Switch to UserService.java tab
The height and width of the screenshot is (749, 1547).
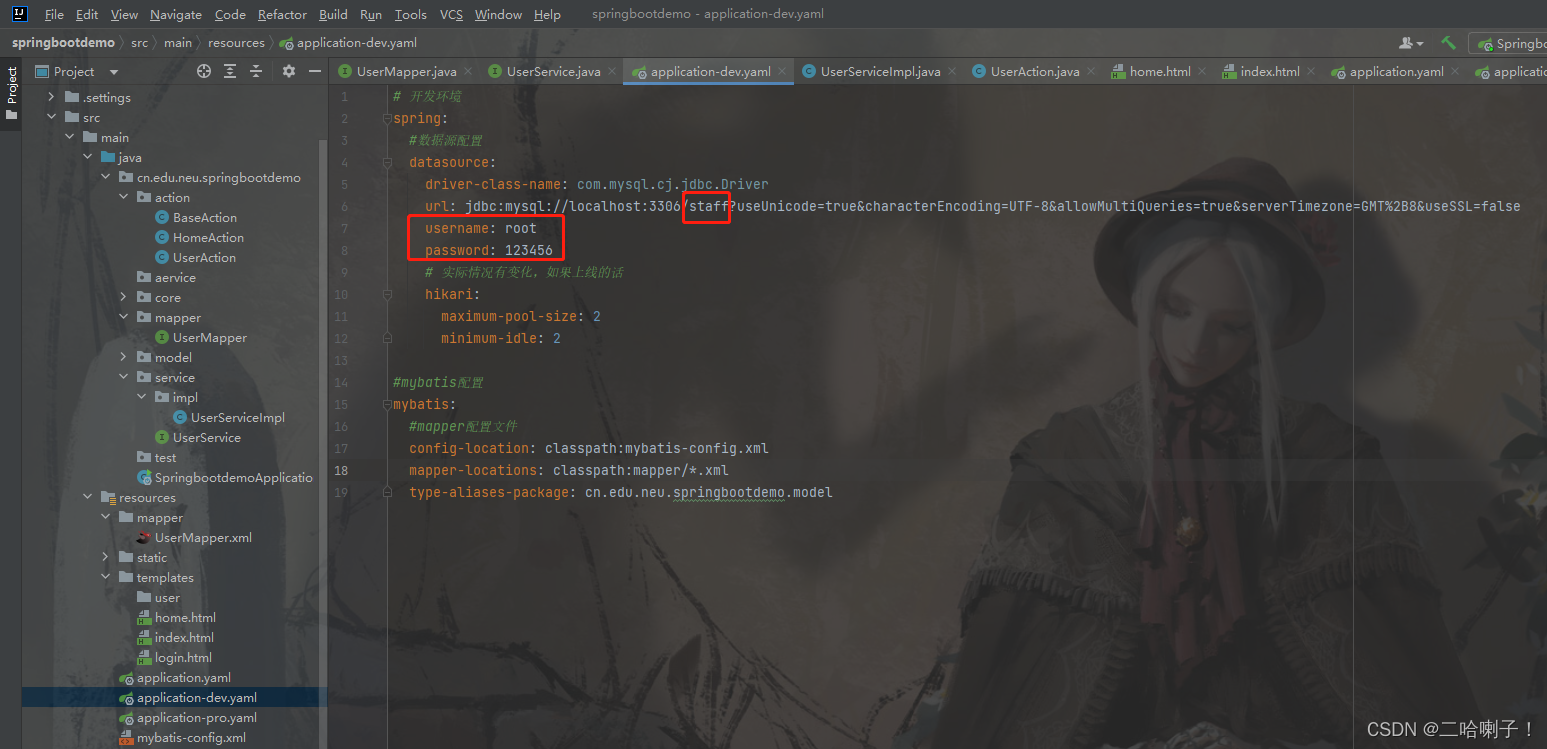point(553,71)
